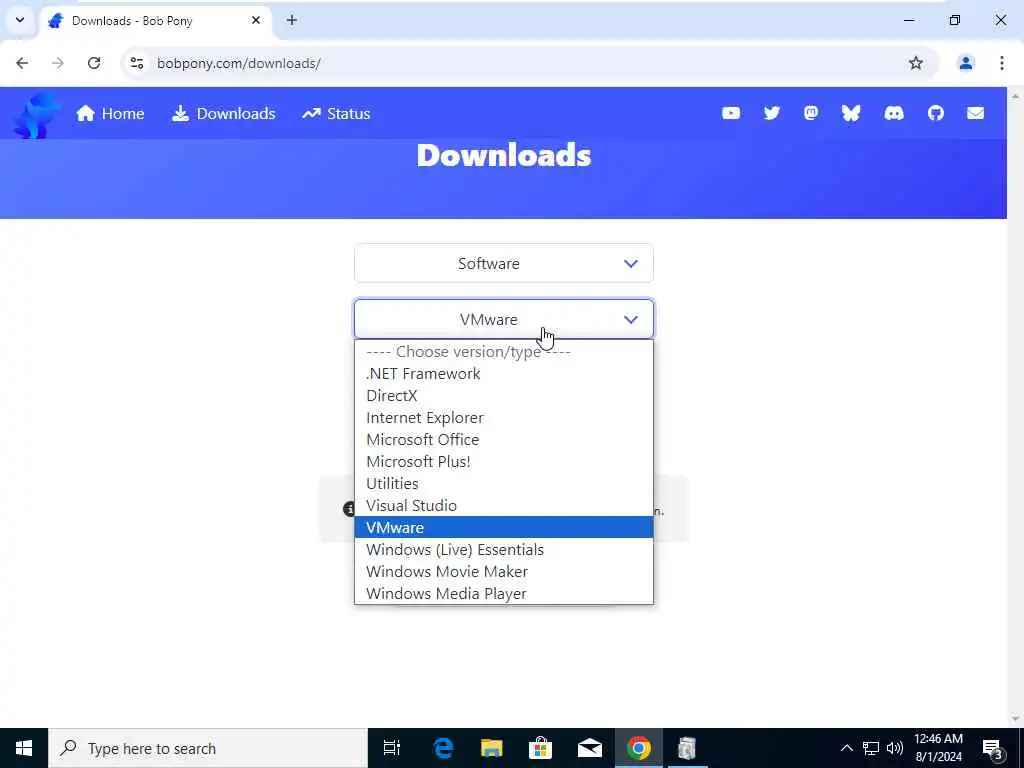The height and width of the screenshot is (768, 1024).
Task: Select DirectX option
Action: click(x=504, y=396)
